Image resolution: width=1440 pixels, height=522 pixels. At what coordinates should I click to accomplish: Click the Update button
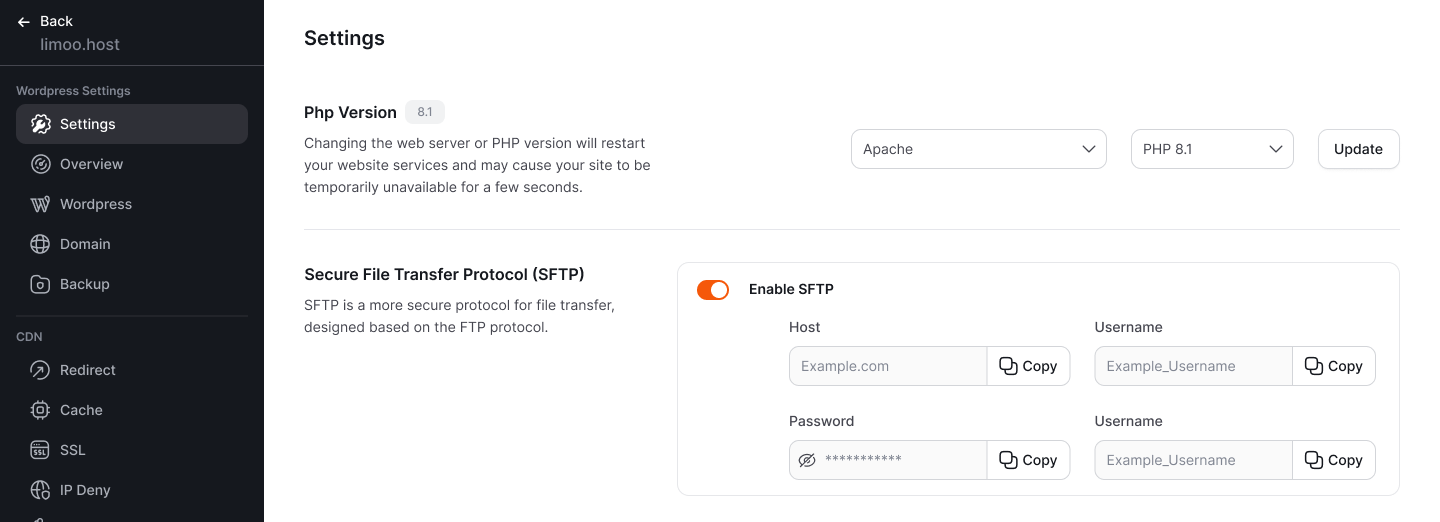(x=1358, y=149)
